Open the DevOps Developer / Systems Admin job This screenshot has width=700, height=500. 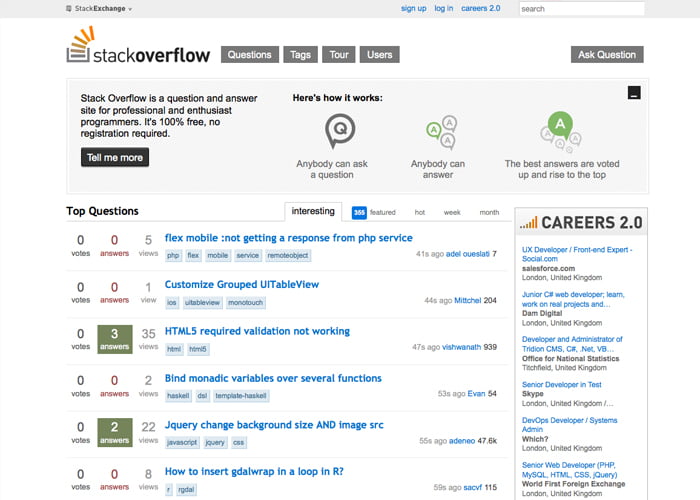tap(570, 425)
